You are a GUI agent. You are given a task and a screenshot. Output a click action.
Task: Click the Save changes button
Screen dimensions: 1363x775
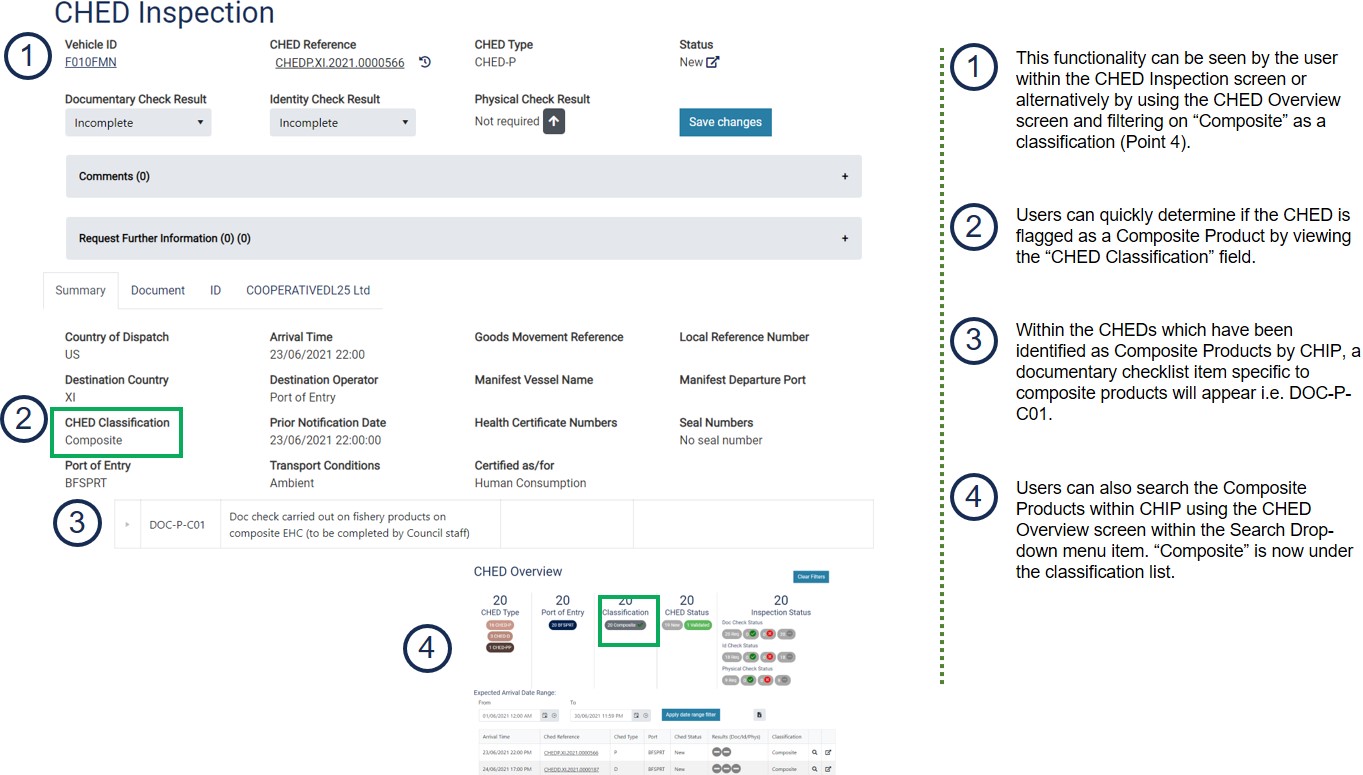pos(725,122)
